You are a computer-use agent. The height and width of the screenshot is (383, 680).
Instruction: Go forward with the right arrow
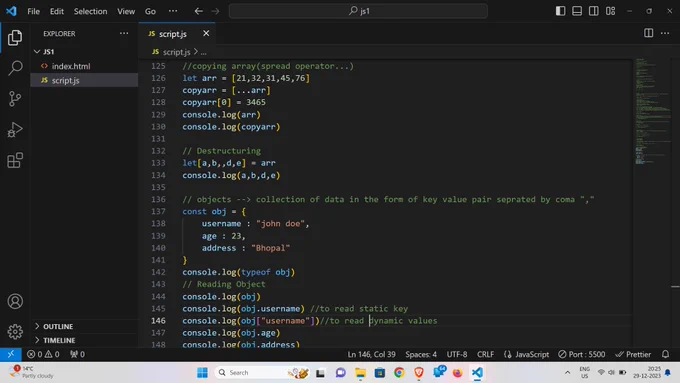[215, 11]
